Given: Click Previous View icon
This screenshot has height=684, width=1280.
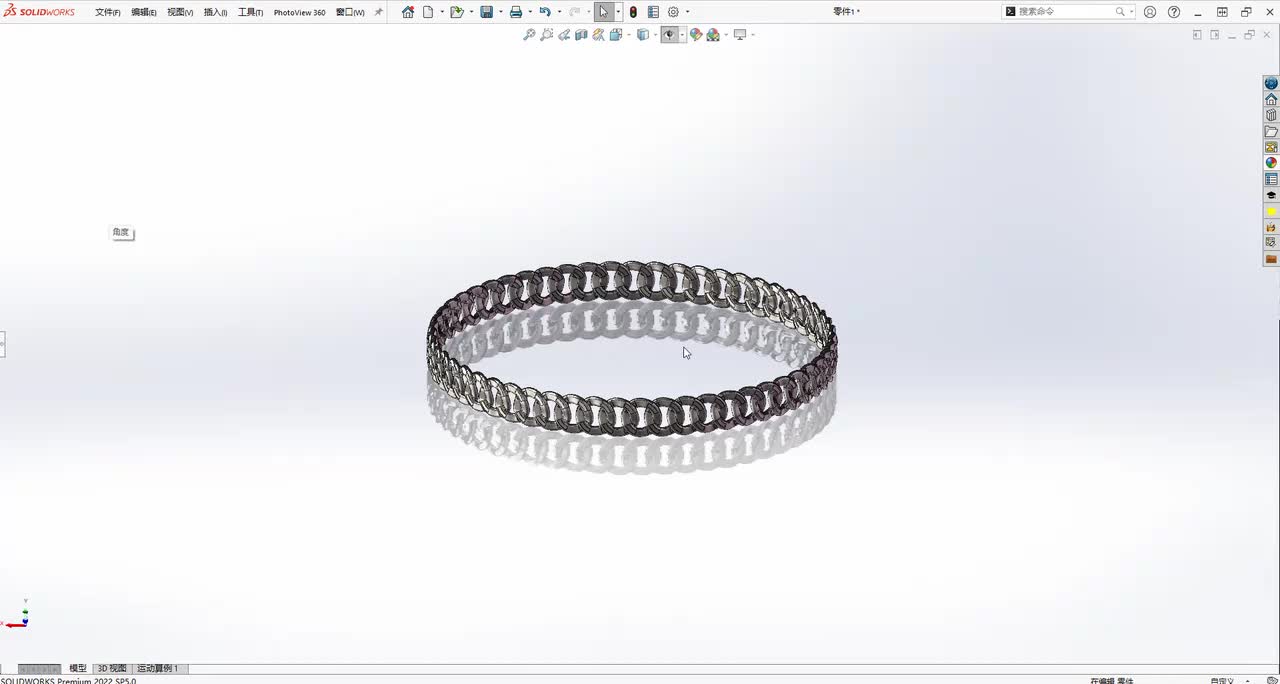Looking at the screenshot, I should 564,35.
